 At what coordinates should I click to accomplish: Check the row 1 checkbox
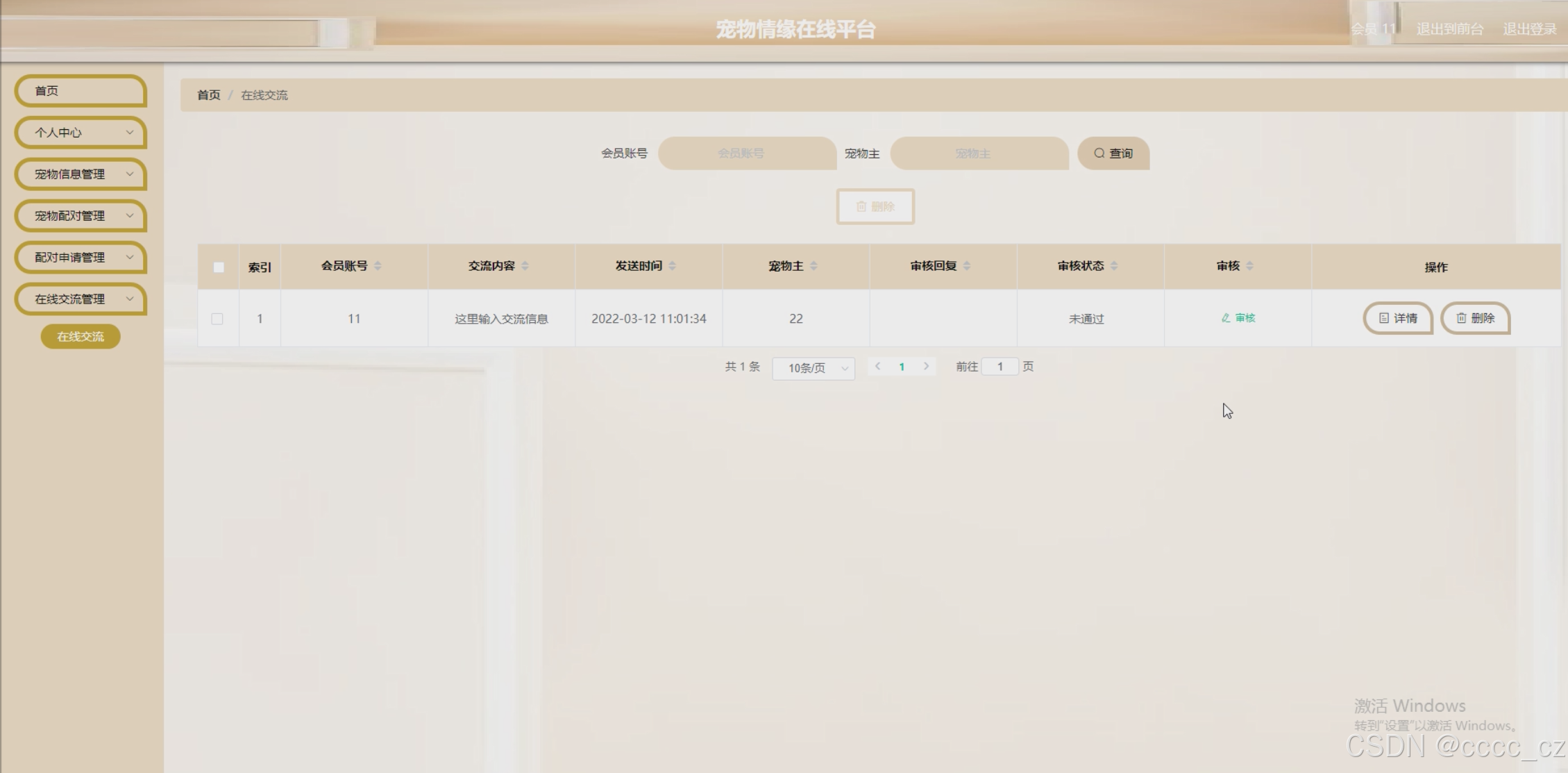[x=217, y=319]
